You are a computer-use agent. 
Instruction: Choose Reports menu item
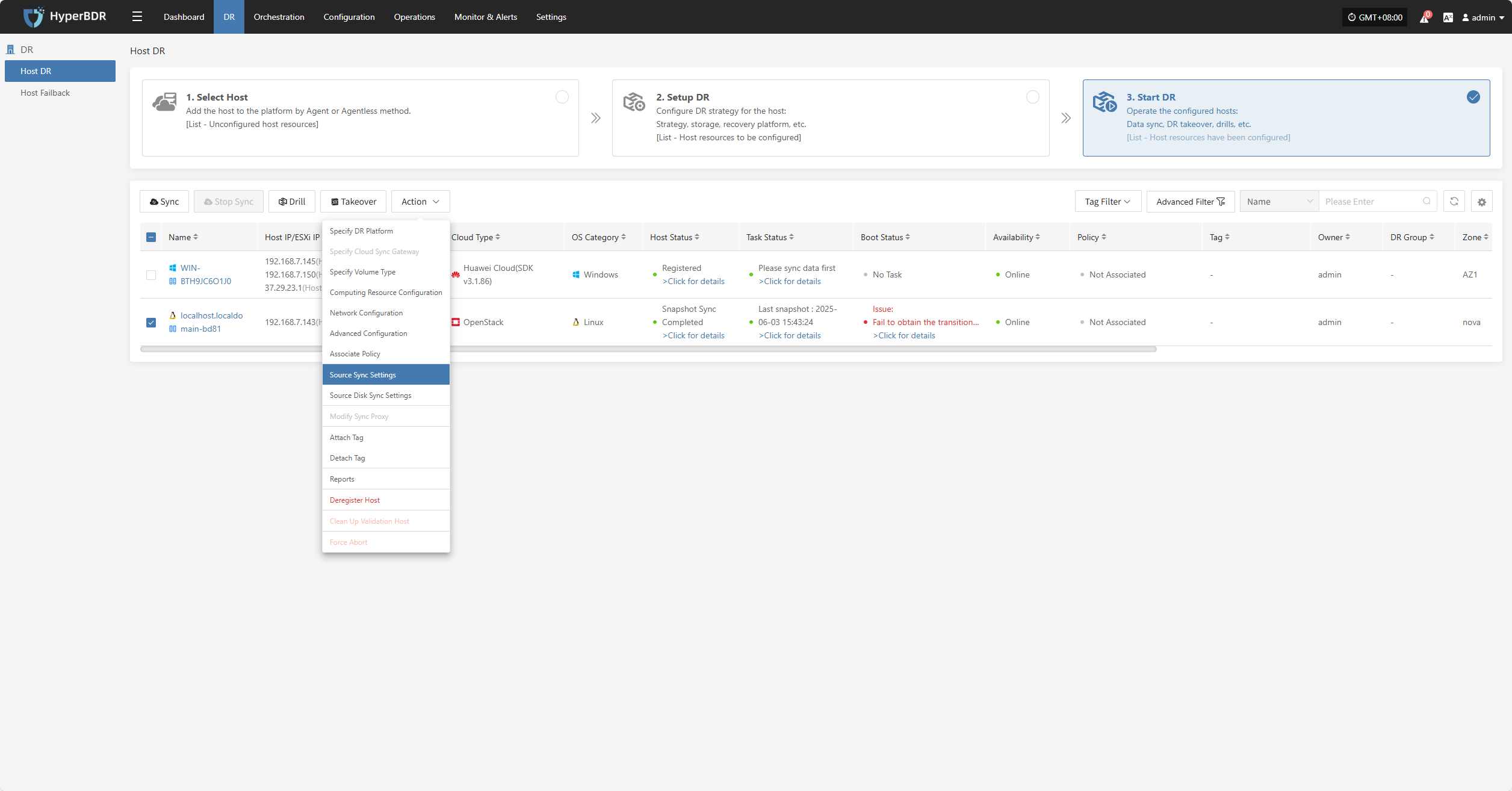point(386,479)
